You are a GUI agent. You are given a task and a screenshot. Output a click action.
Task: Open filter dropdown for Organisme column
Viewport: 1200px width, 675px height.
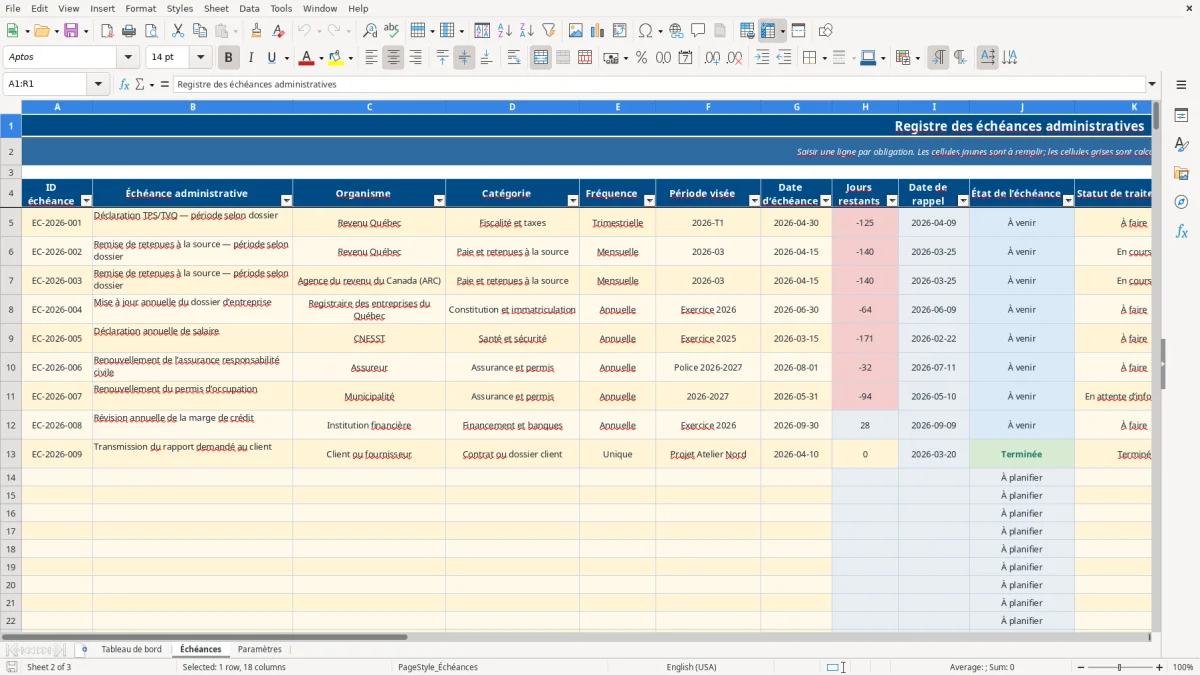pyautogui.click(x=438, y=201)
